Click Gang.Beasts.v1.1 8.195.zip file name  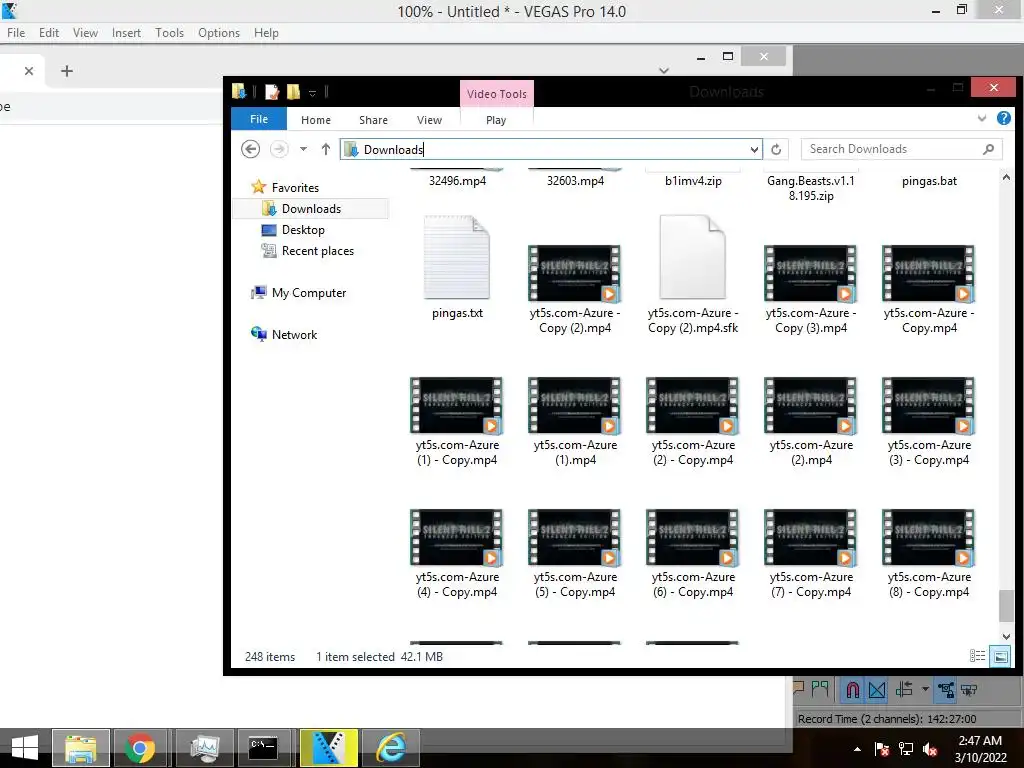pyautogui.click(x=810, y=188)
